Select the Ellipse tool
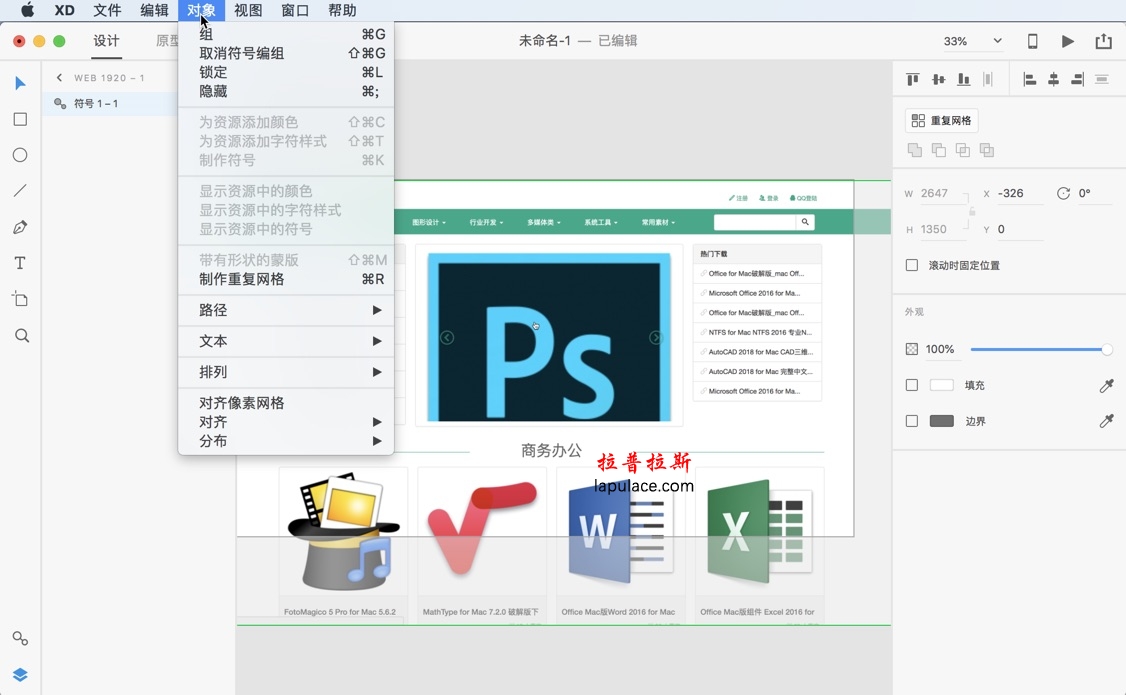 point(20,155)
